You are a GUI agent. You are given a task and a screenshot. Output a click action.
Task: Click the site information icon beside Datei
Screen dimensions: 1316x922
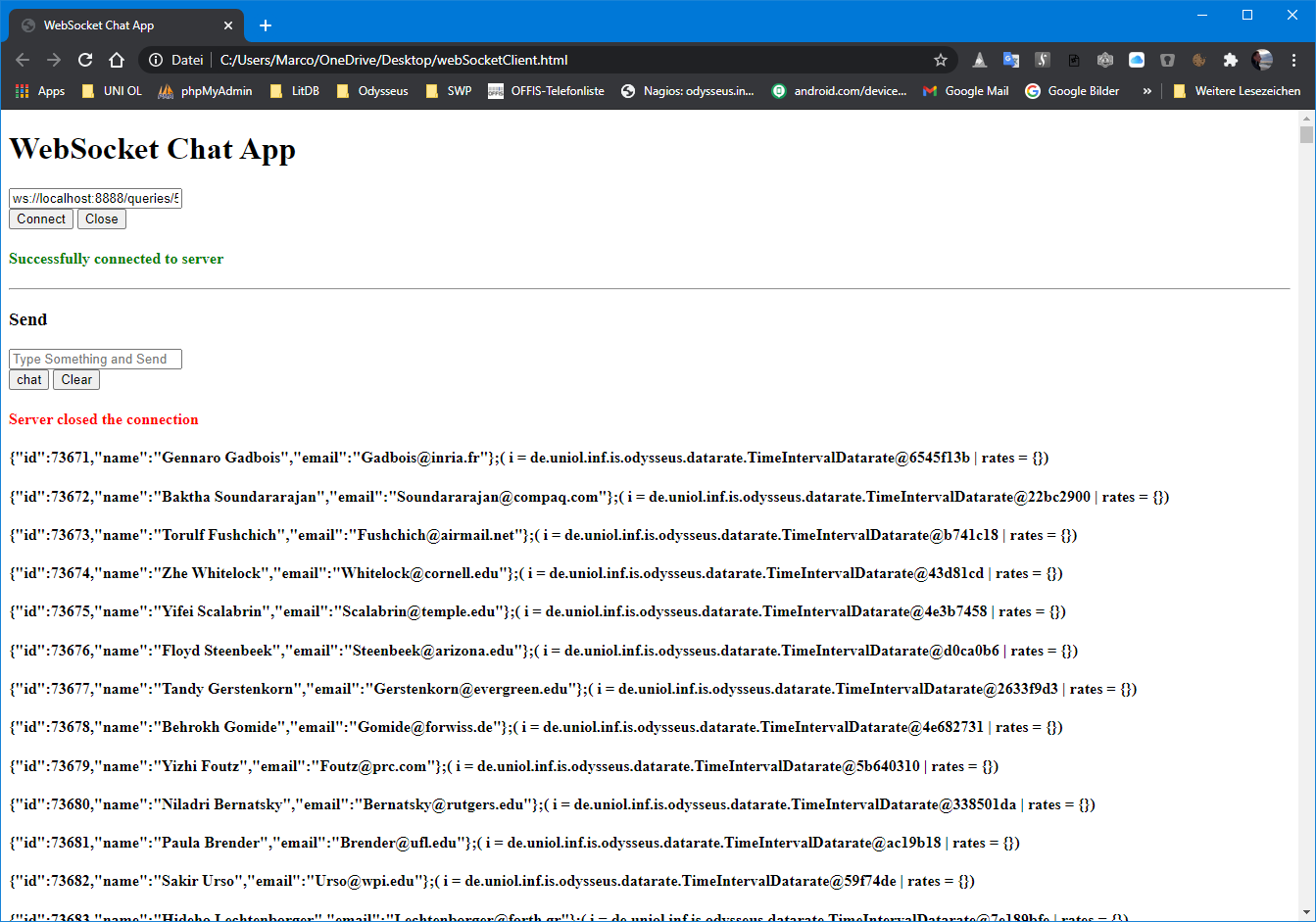(x=156, y=60)
